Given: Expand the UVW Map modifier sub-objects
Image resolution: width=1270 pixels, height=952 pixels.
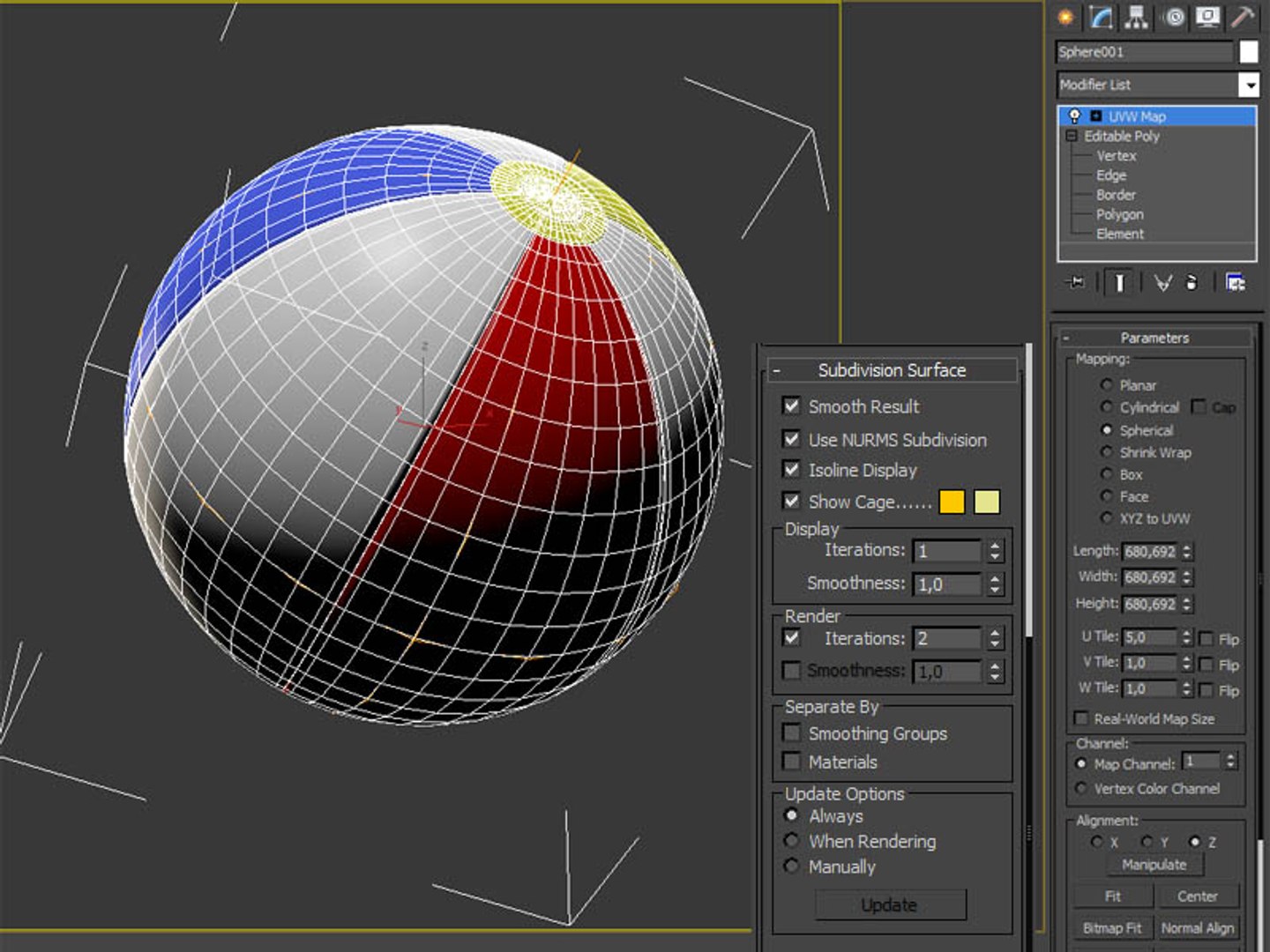Looking at the screenshot, I should click(1095, 115).
